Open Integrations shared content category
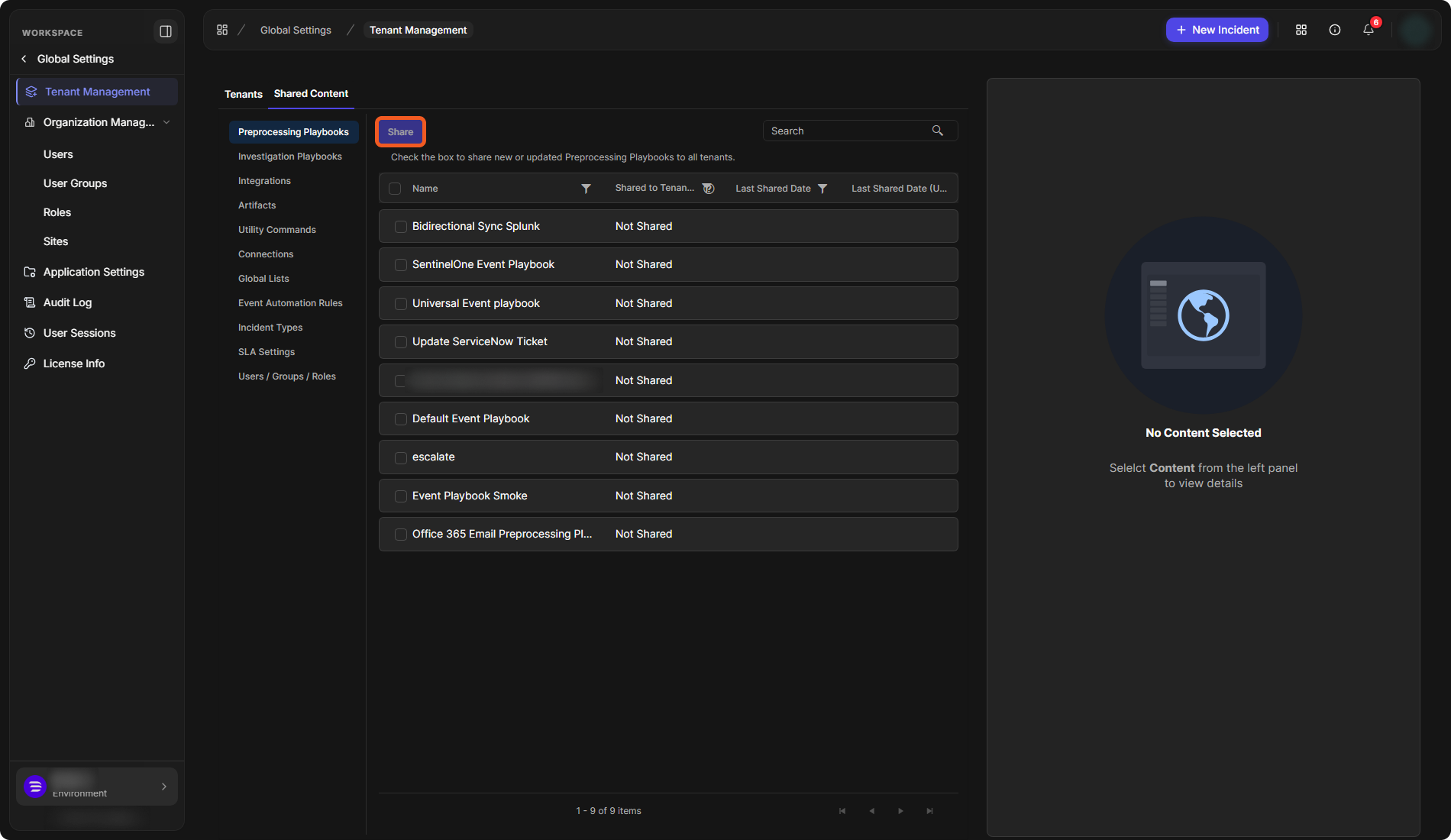Screen dimensions: 1451x840 point(264,181)
